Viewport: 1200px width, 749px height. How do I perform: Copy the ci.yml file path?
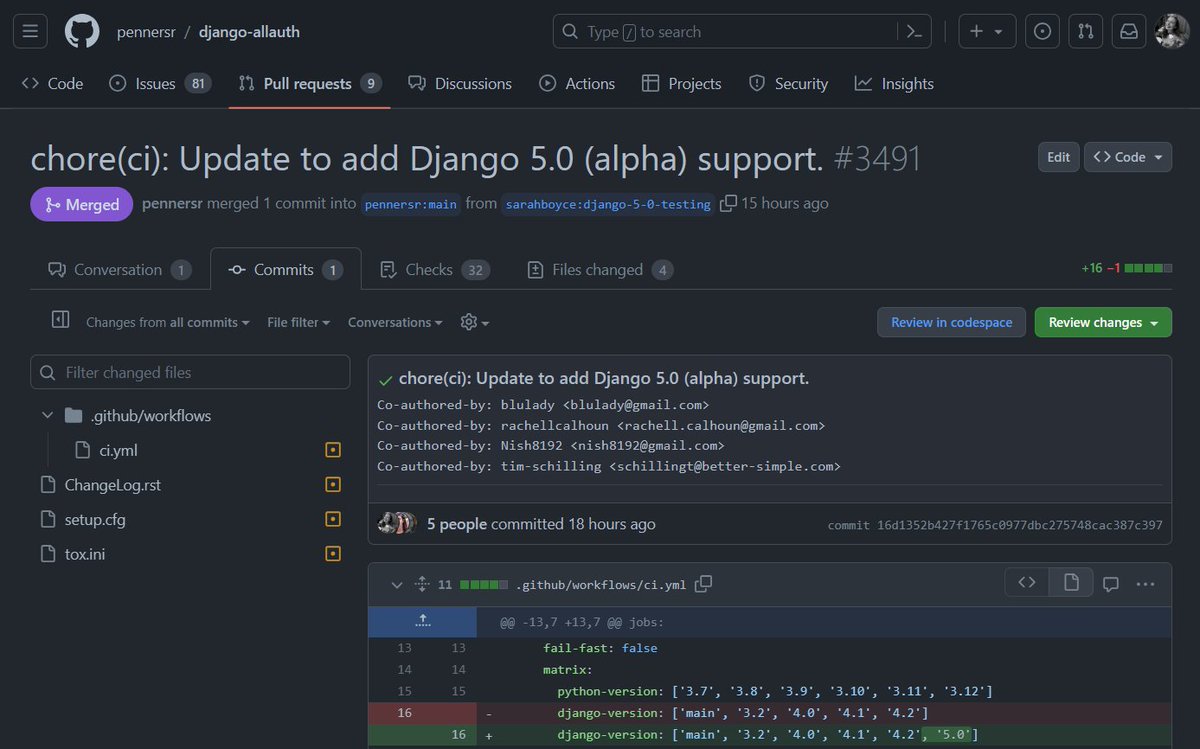(704, 583)
